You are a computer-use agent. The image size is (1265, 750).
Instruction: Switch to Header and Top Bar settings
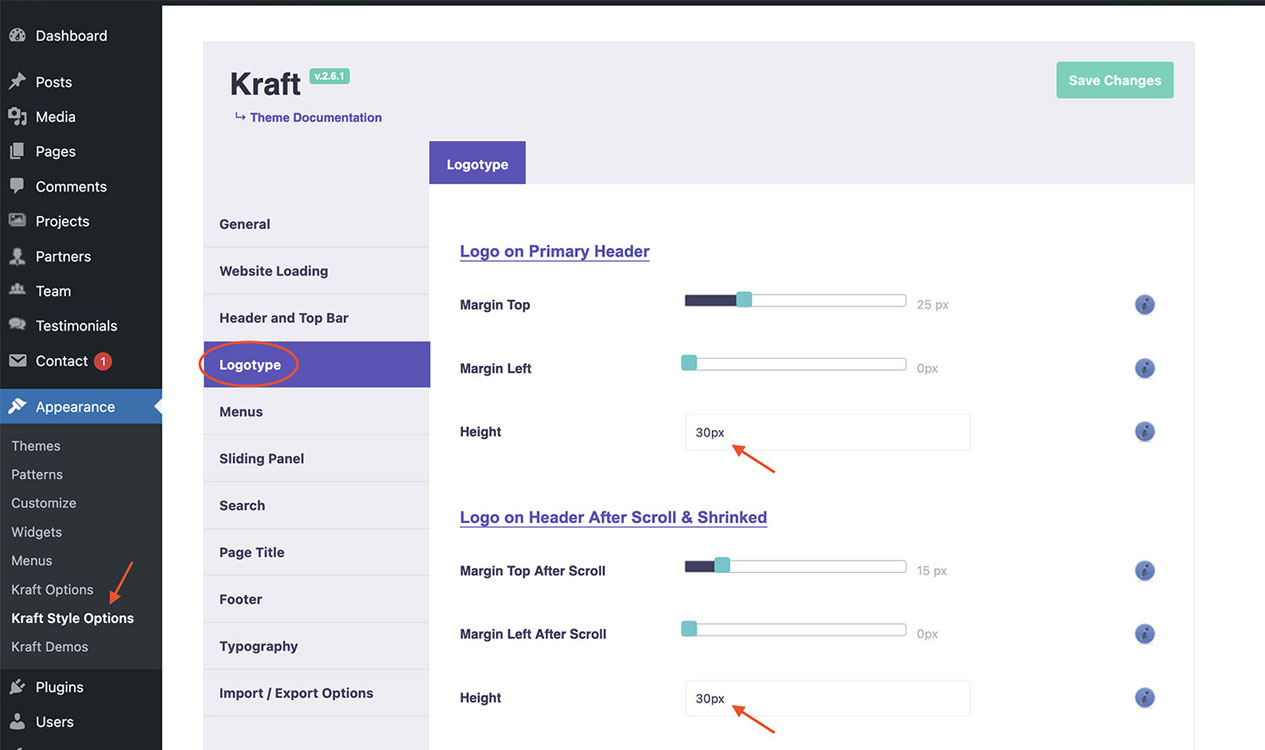284,318
